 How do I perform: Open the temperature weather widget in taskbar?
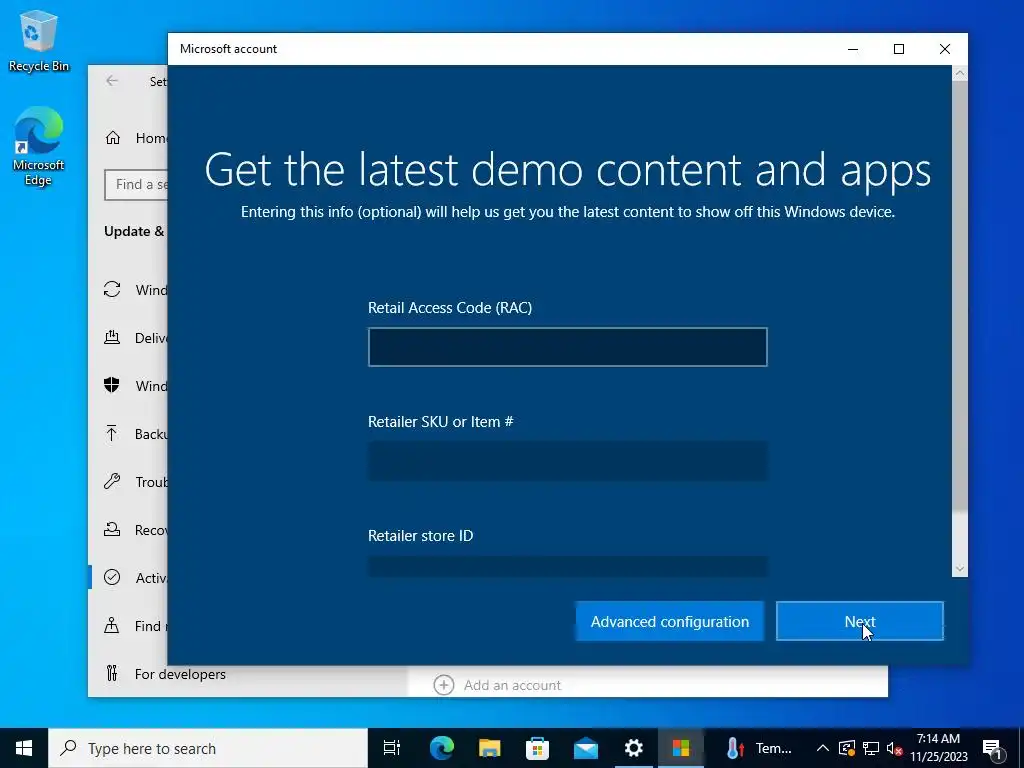pos(760,748)
